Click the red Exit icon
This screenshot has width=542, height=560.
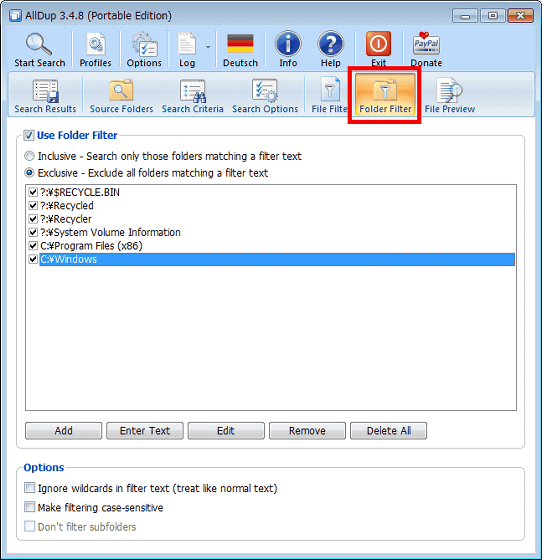click(378, 44)
